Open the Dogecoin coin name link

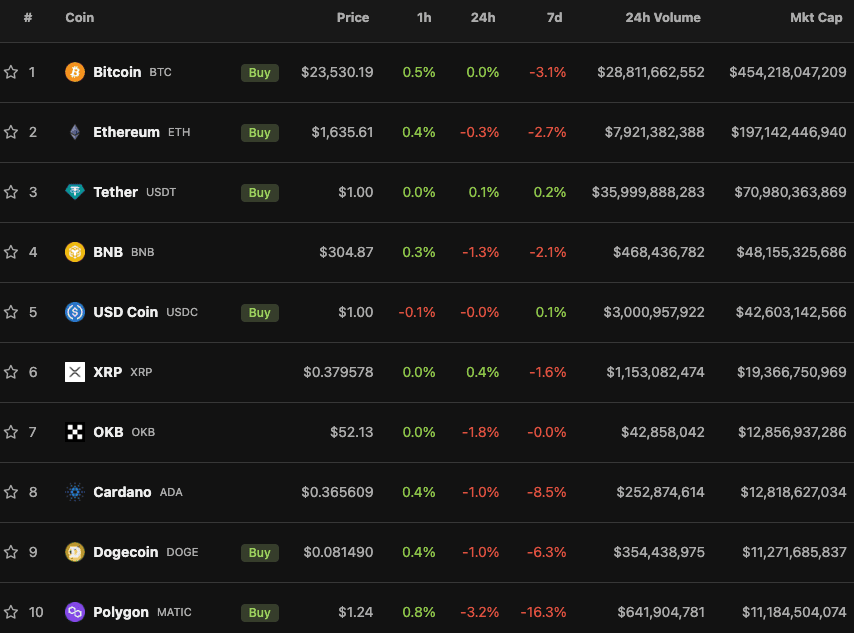(126, 552)
